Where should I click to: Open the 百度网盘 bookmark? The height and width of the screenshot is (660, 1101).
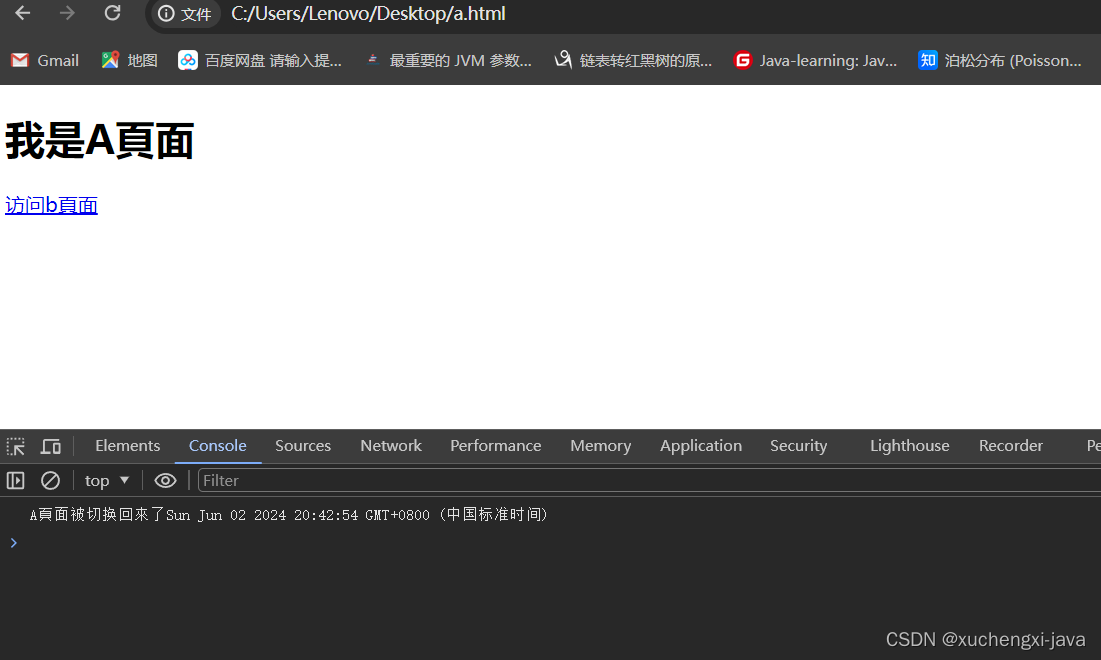point(260,60)
